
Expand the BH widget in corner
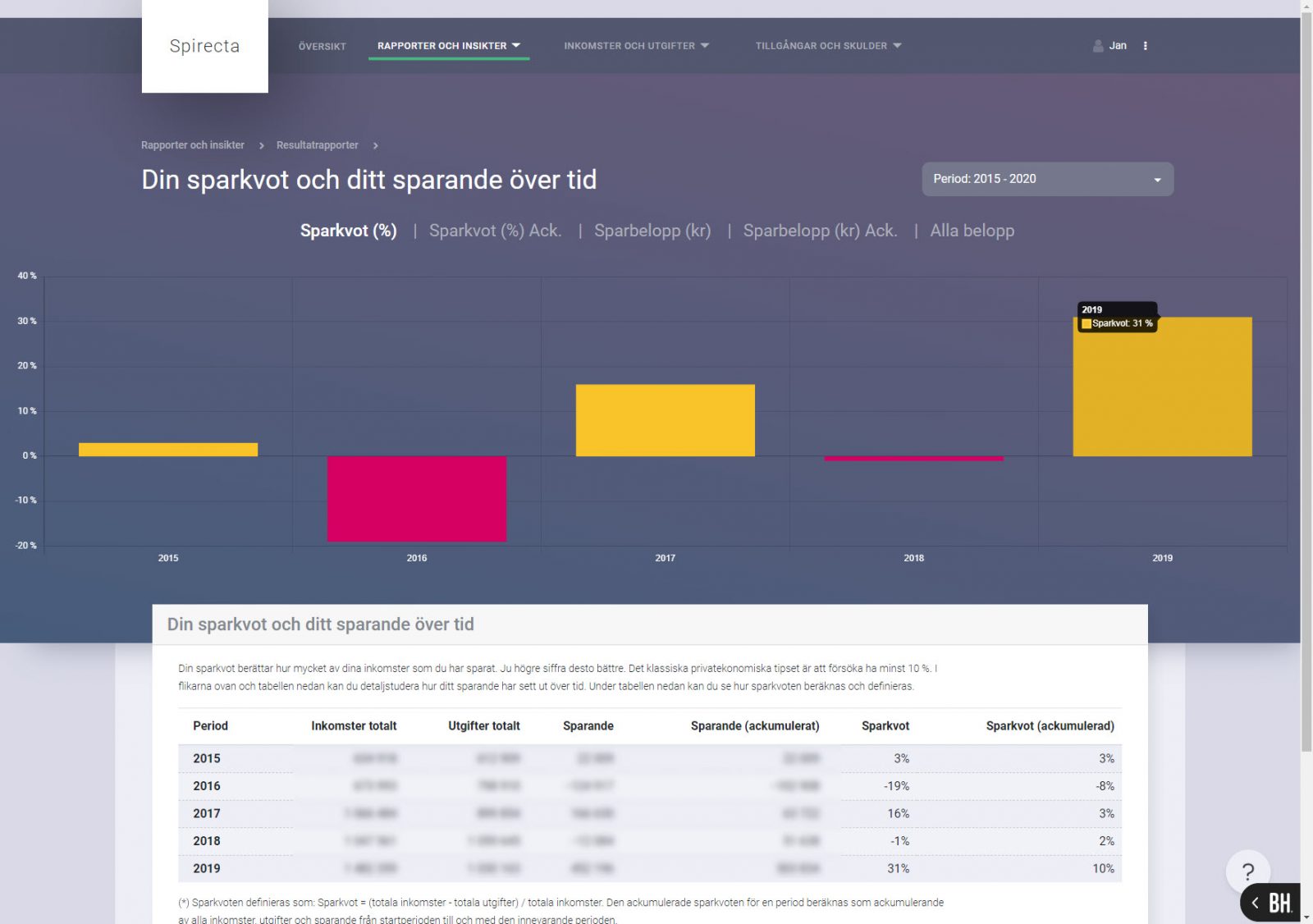tap(1270, 903)
